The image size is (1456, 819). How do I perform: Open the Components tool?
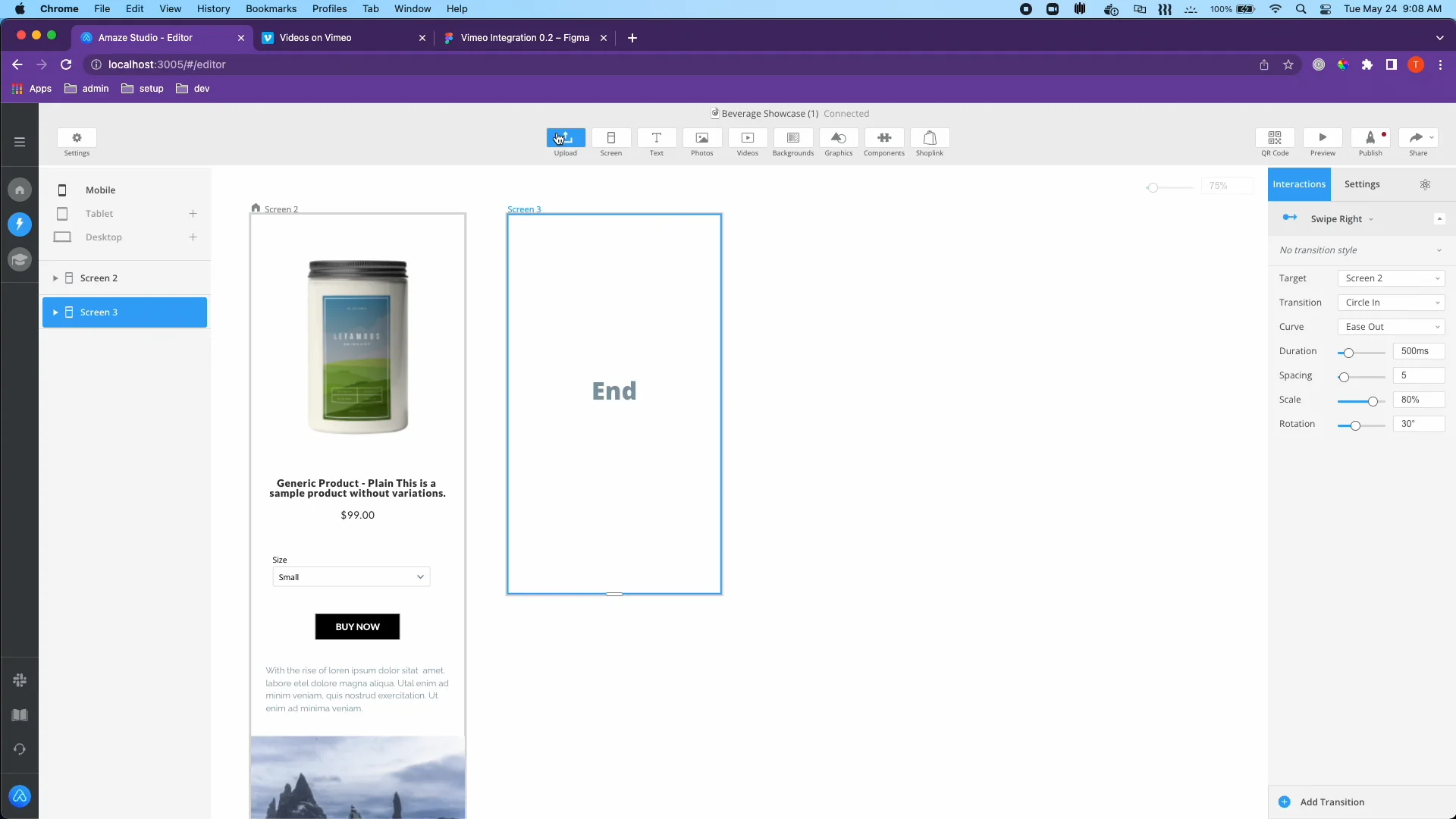click(883, 138)
